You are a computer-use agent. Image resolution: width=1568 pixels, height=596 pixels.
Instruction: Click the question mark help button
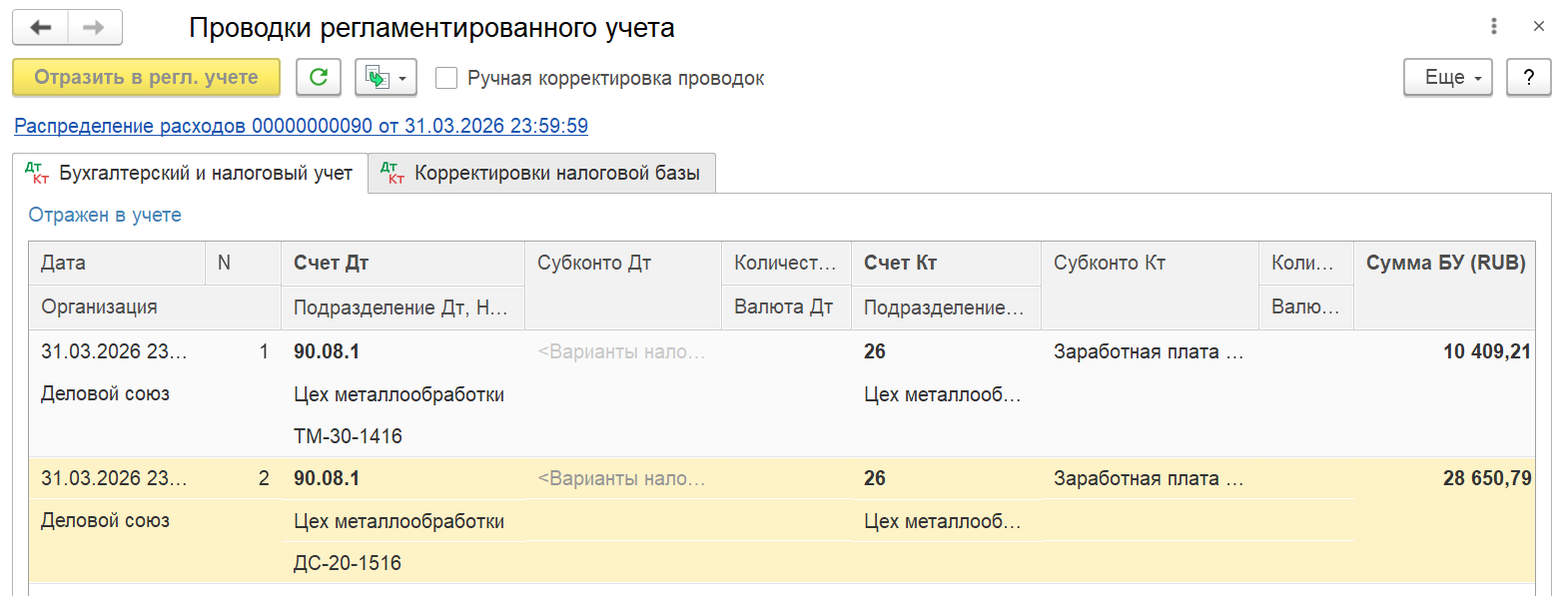1529,77
